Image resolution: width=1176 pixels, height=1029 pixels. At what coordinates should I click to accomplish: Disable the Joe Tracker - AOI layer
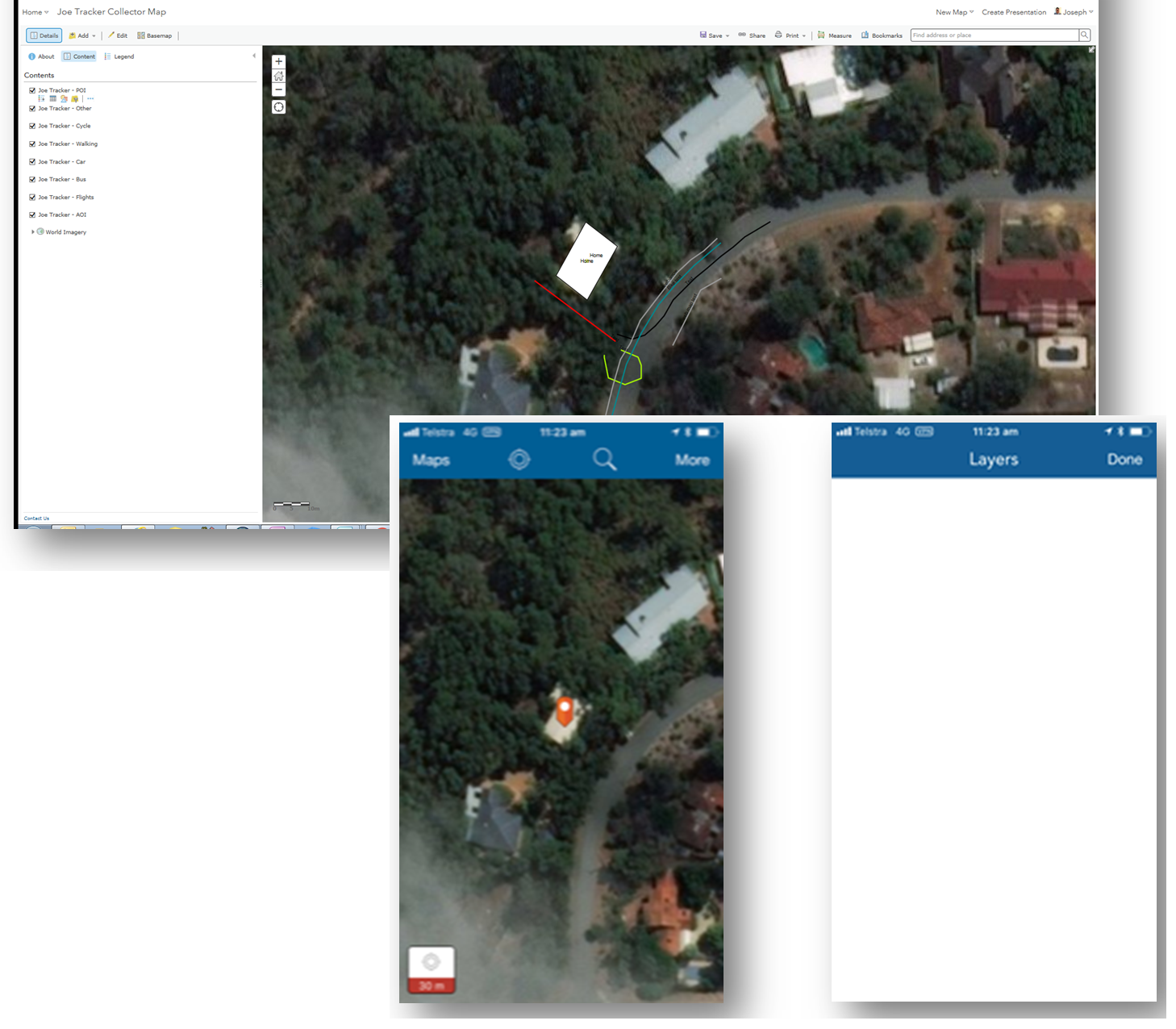[32, 215]
